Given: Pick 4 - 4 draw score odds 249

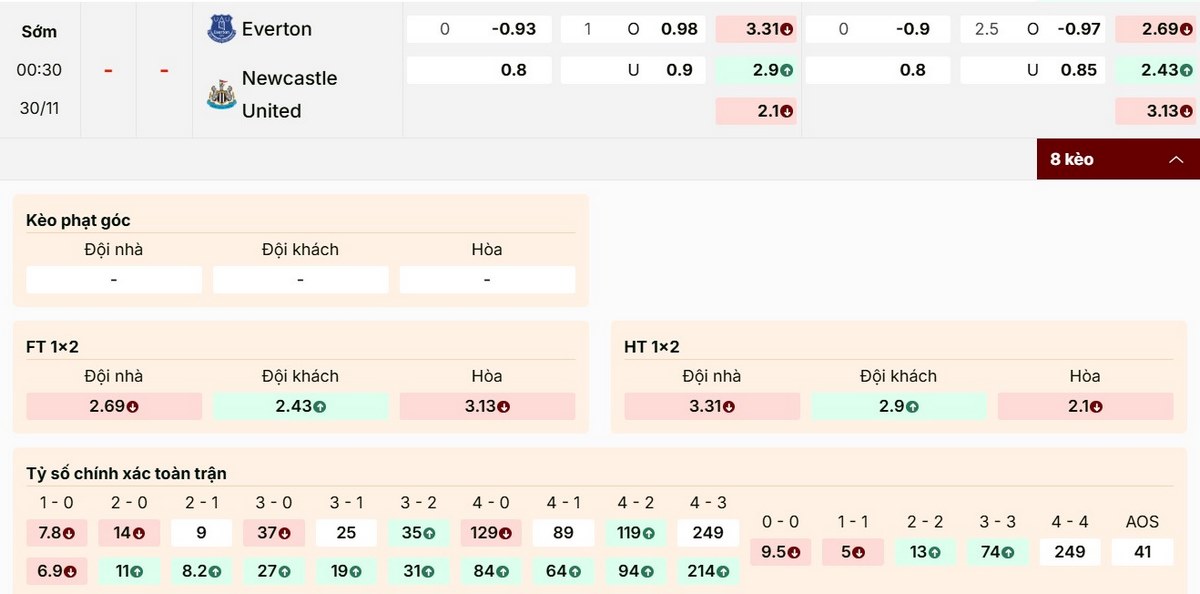Looking at the screenshot, I should 1070,551.
